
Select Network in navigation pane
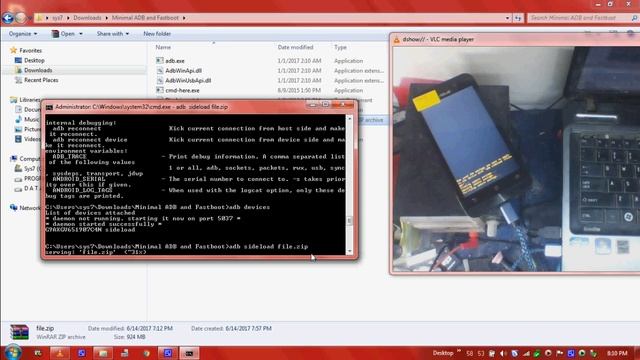coord(29,208)
